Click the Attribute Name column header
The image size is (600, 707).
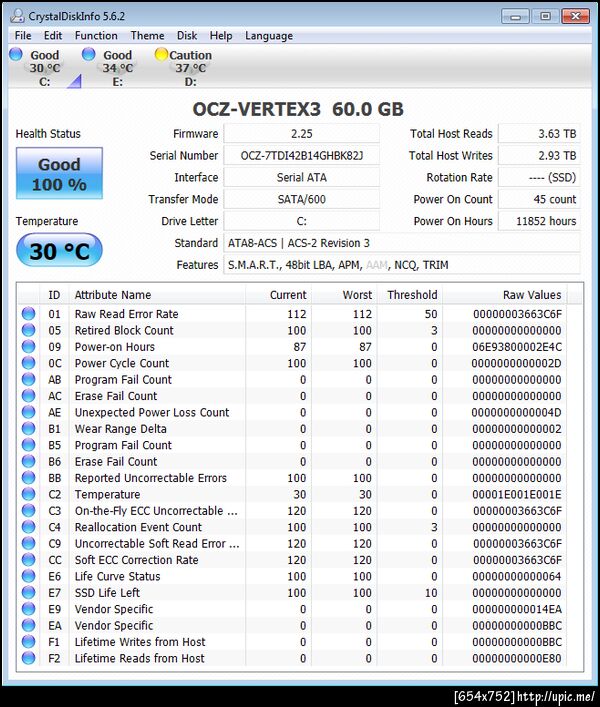click(157, 295)
